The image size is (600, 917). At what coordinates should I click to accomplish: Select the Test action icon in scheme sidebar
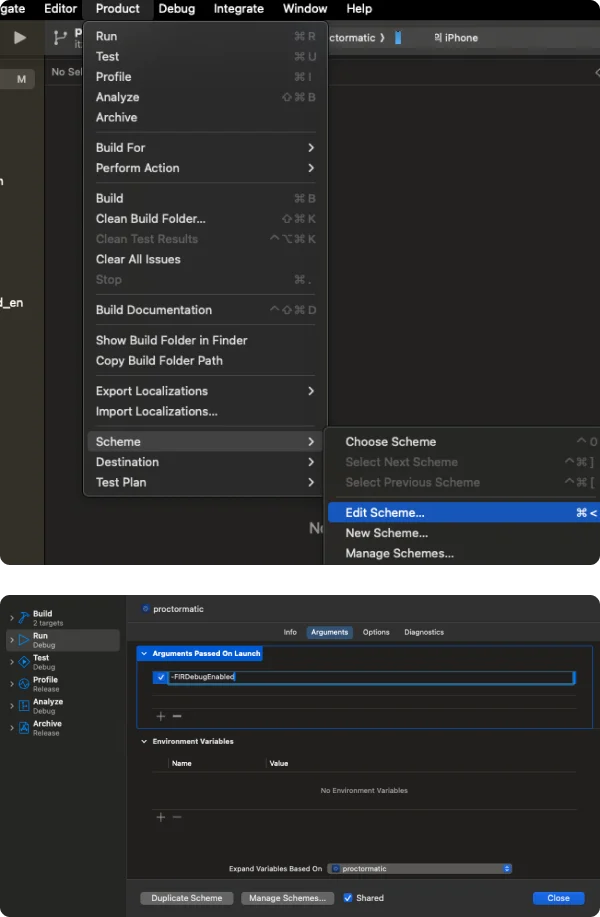coord(24,662)
